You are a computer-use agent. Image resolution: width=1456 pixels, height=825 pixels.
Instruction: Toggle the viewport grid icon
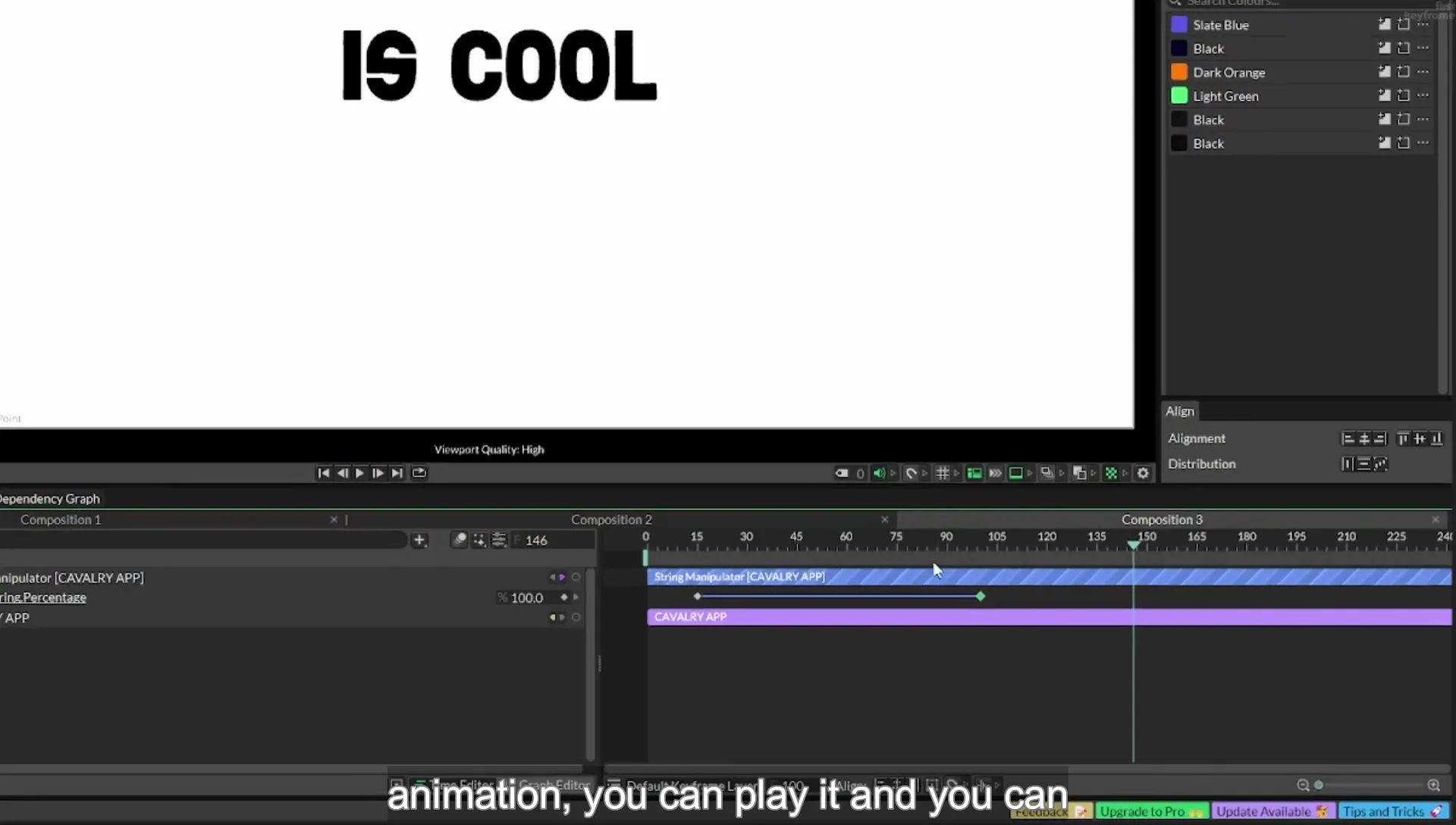(943, 473)
